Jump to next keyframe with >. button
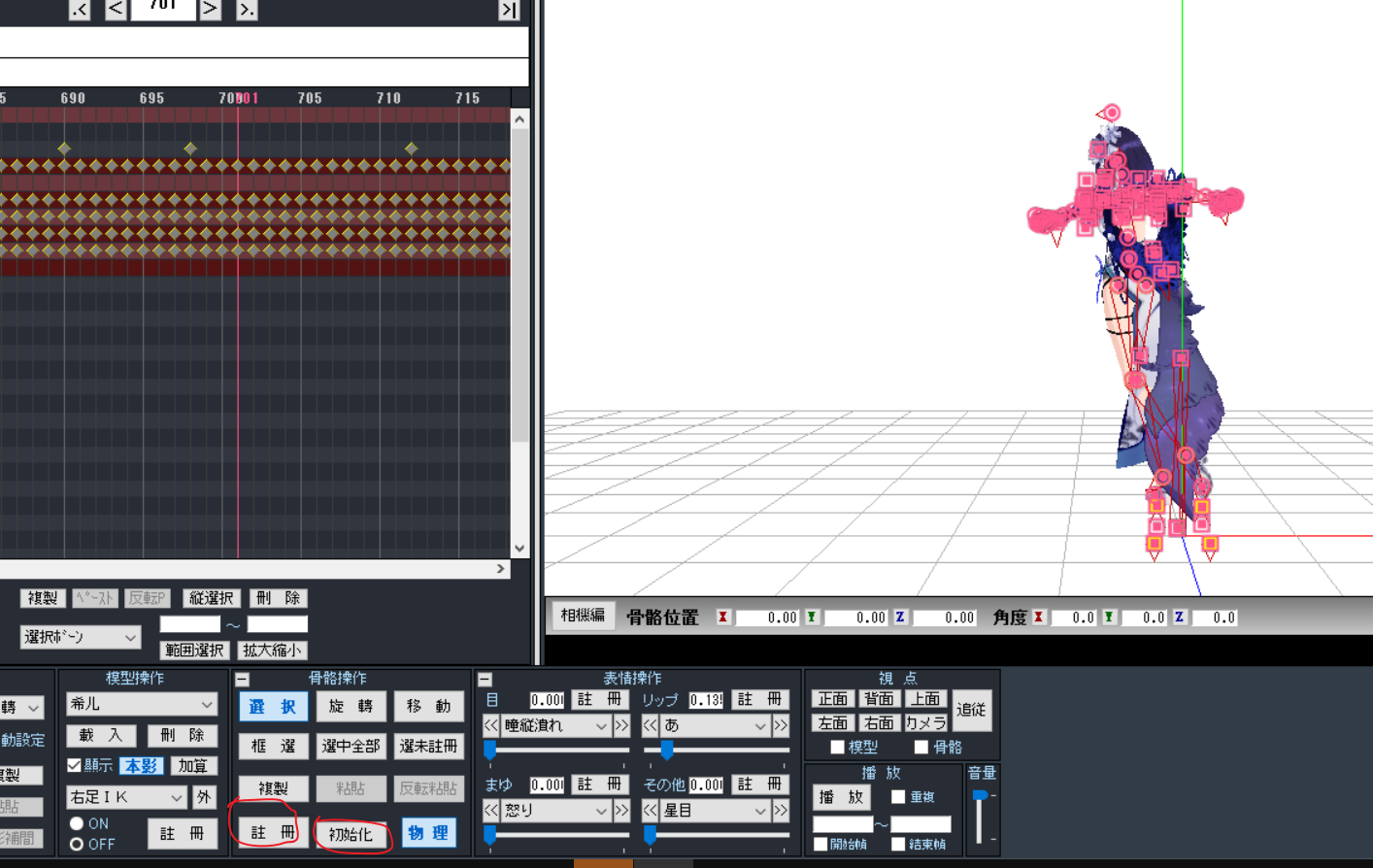 (247, 10)
